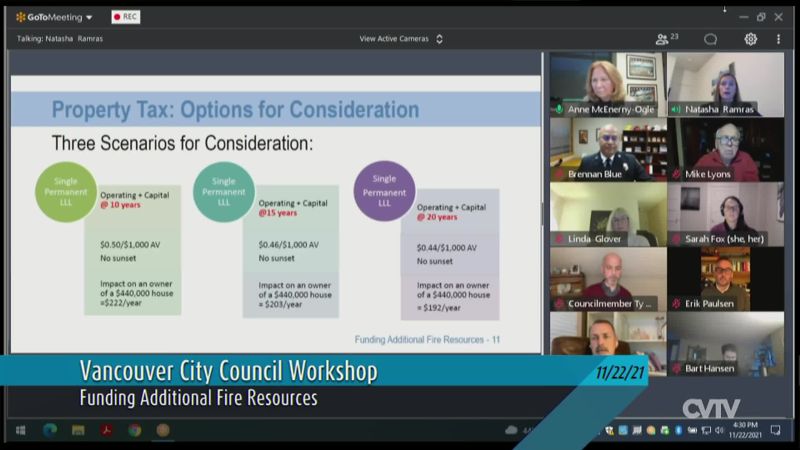Select Anne McEnerny-Ogle's video tile

point(607,80)
